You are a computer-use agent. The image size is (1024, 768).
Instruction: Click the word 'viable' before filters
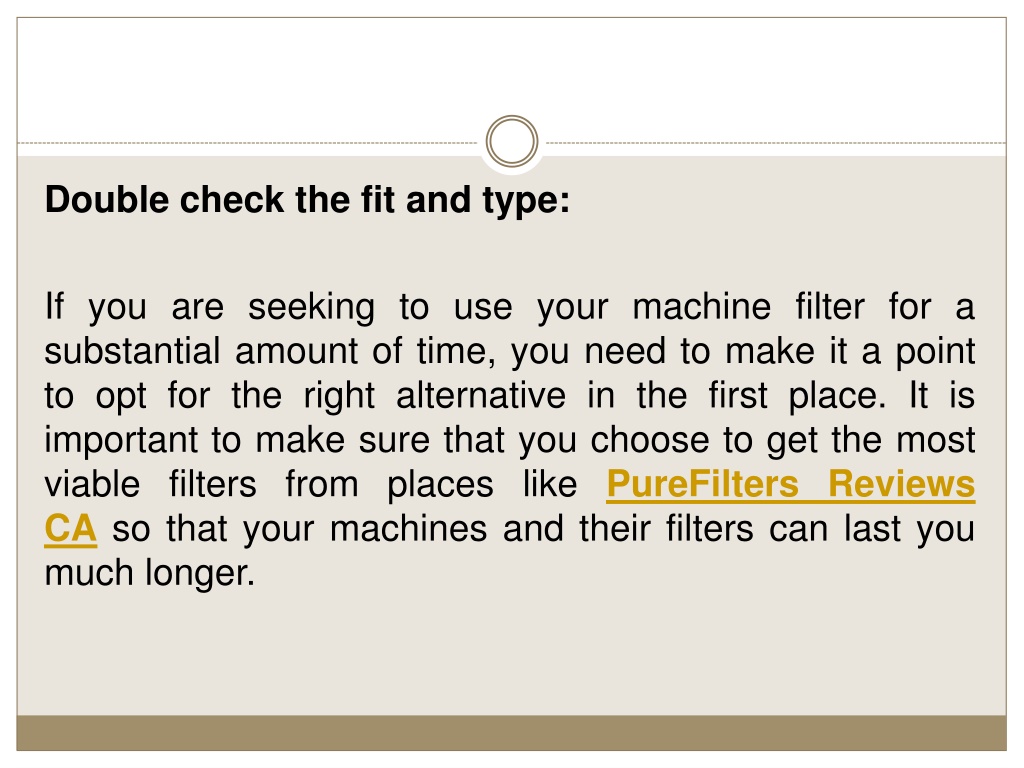point(92,485)
